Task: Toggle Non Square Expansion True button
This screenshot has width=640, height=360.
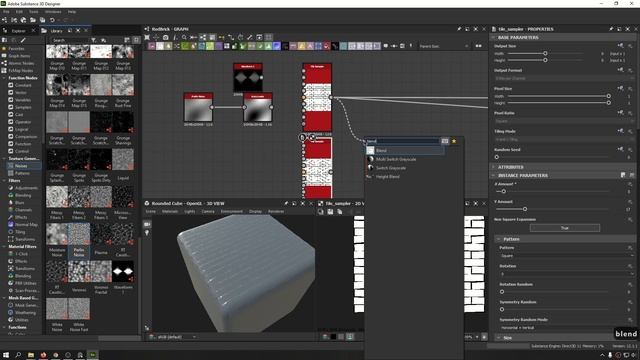Action: point(565,228)
